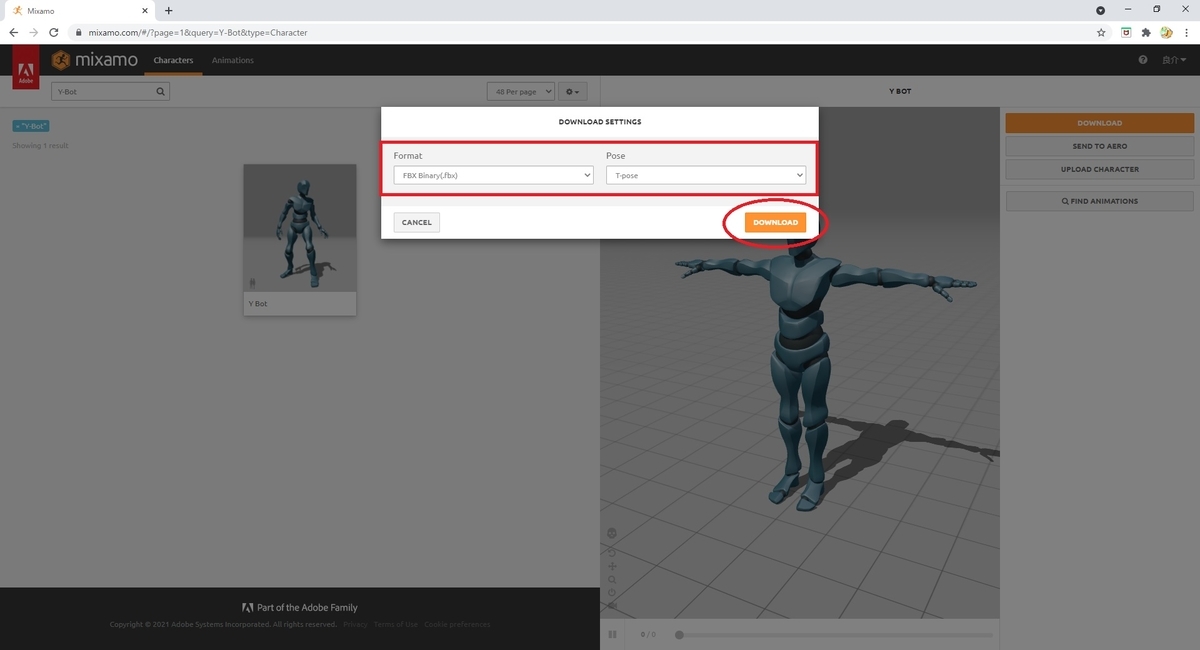
Task: Bookmark this page with the star icon
Action: [x=1101, y=32]
